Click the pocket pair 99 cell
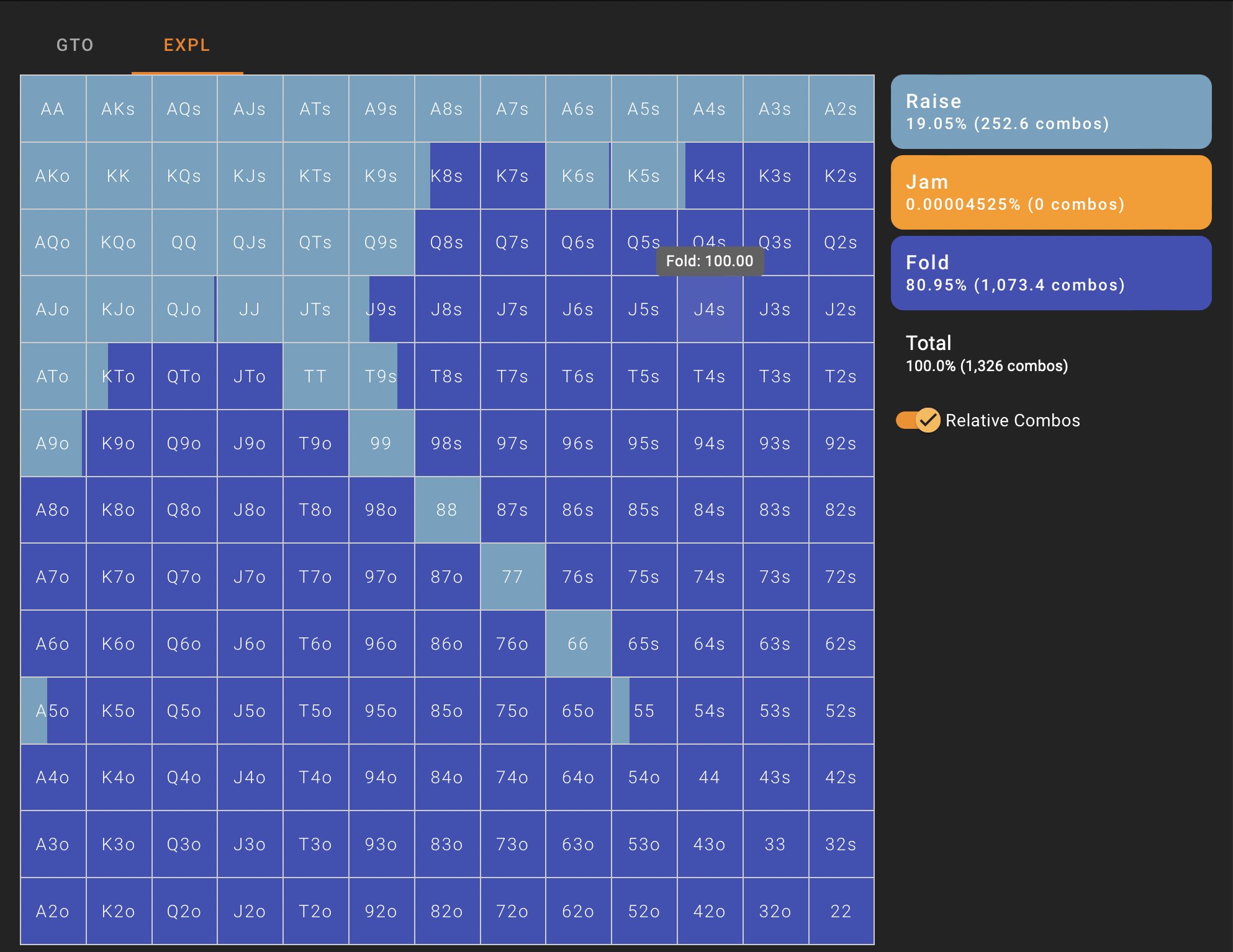This screenshot has height=952, width=1233. (381, 443)
